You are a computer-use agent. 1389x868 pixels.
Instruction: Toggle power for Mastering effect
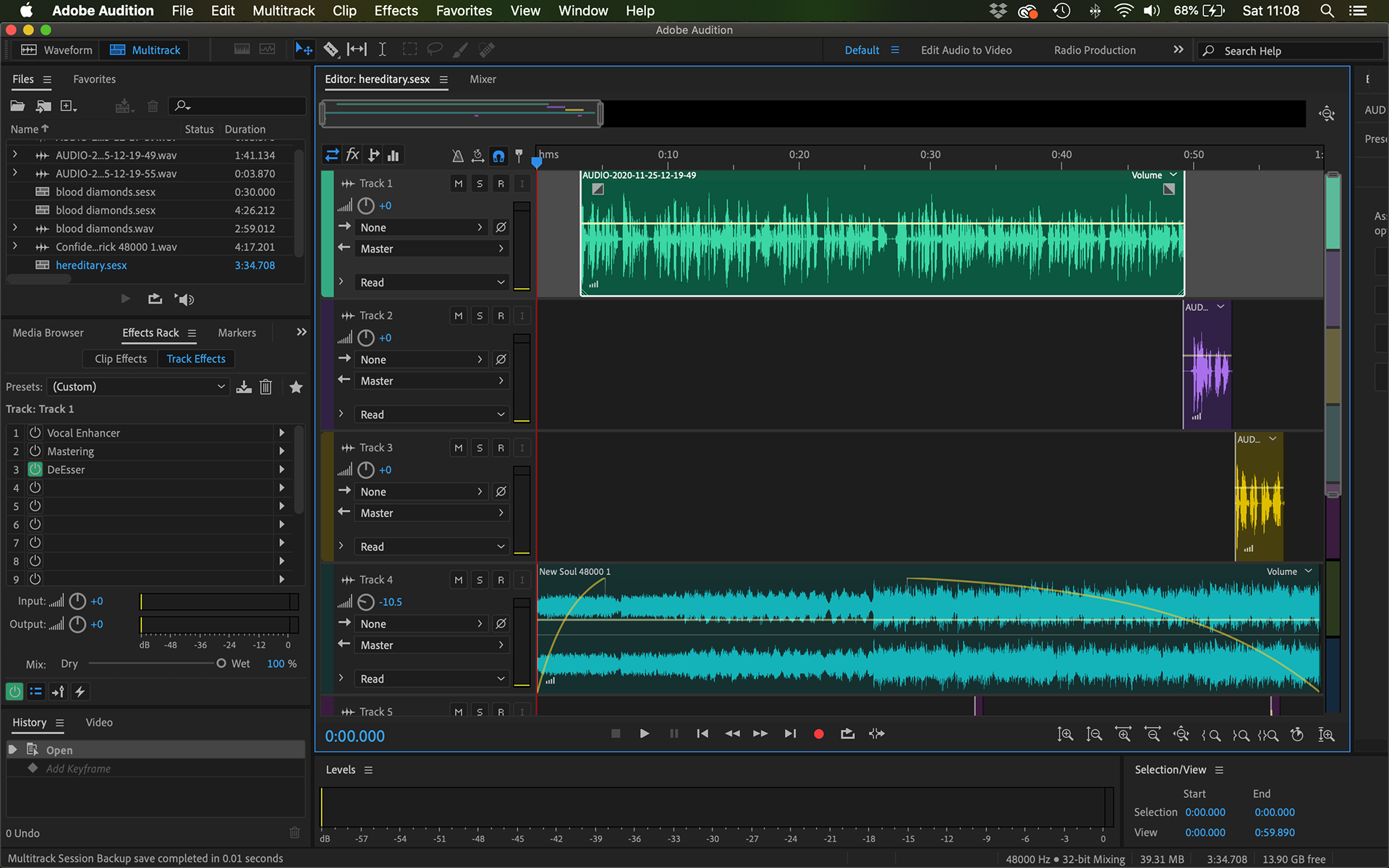coord(35,451)
